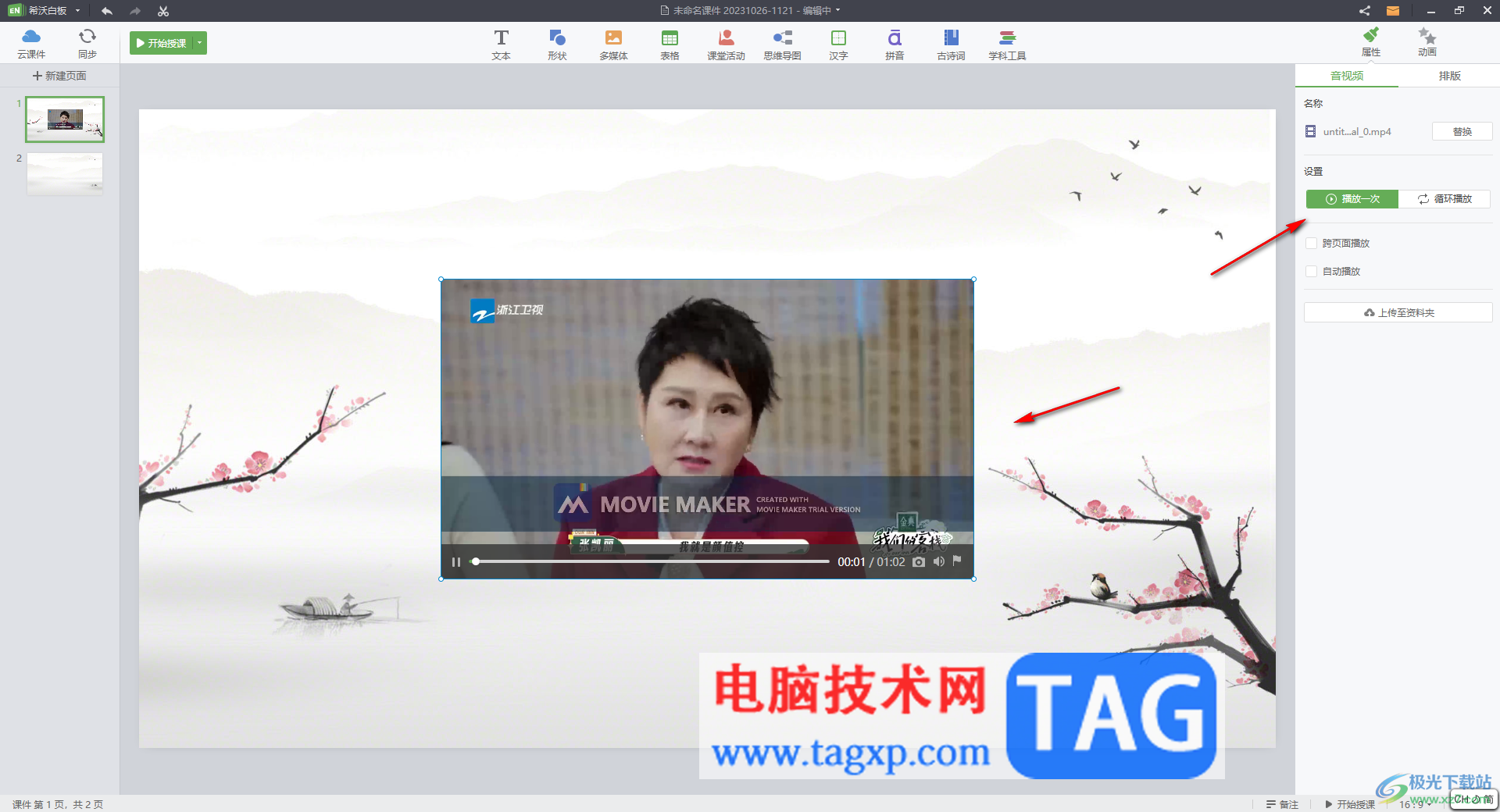The image size is (1500, 812).
Task: Click the 替换 replace button
Action: pos(1462,131)
